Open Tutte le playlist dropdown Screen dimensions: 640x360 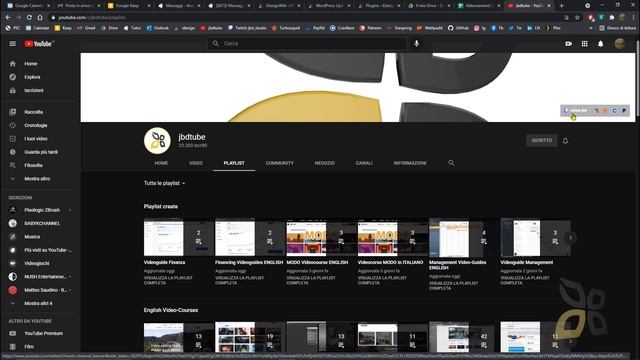164,183
